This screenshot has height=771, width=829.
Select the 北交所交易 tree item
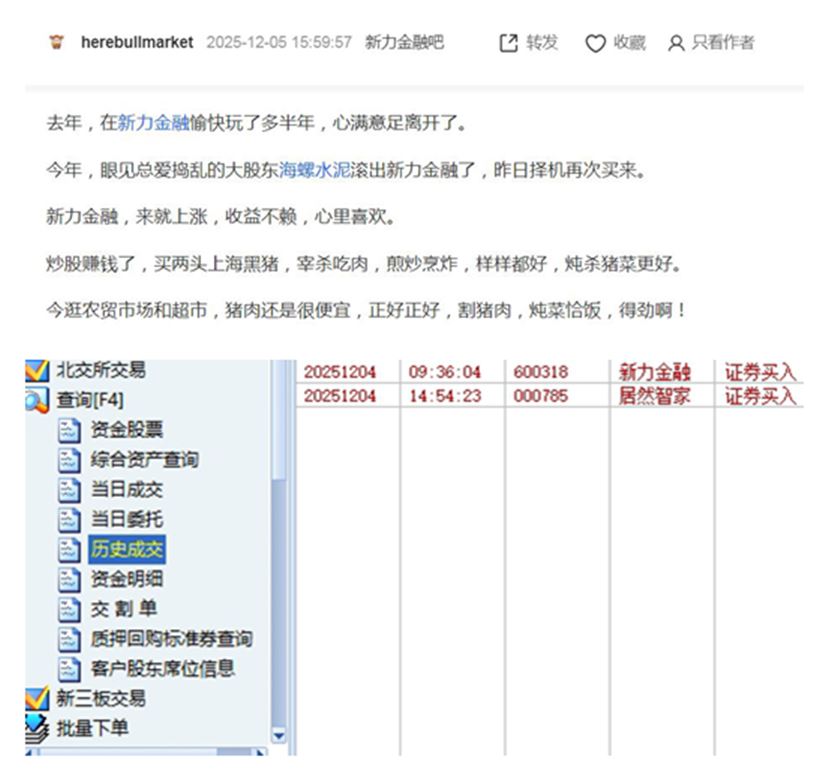coord(100,370)
